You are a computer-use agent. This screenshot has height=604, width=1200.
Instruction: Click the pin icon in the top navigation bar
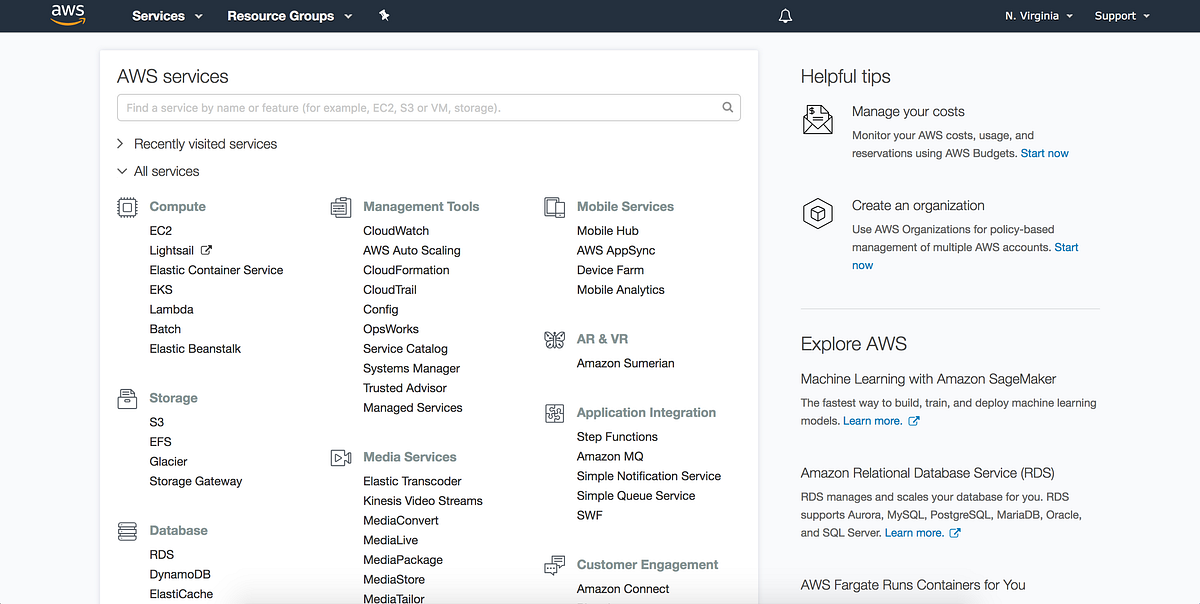point(384,15)
